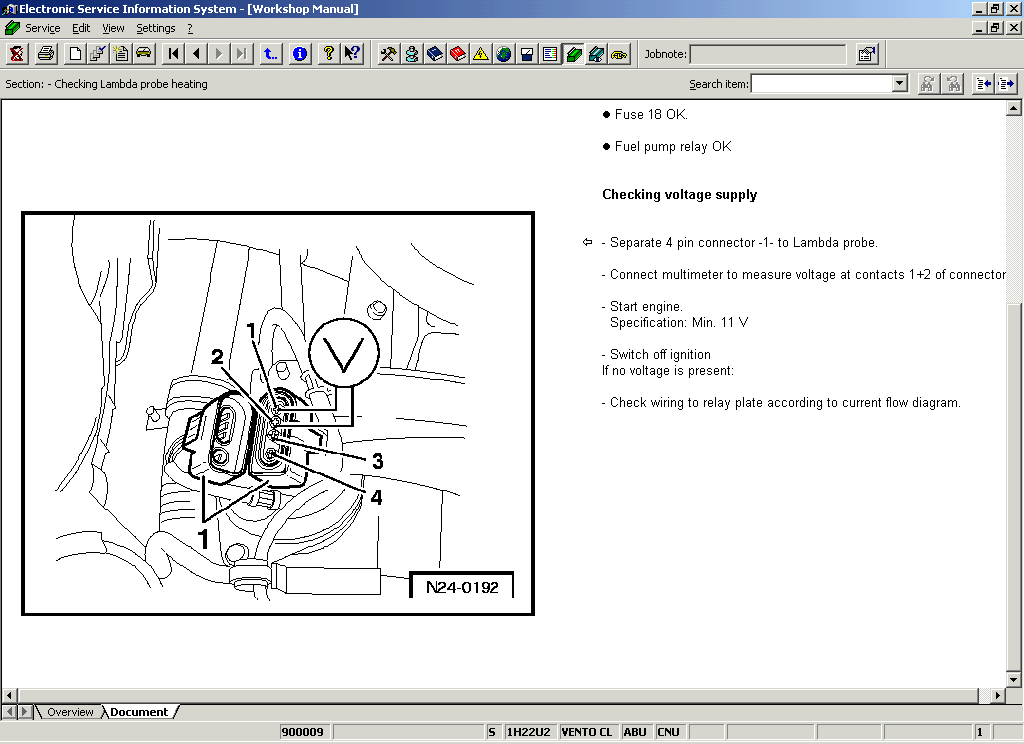The width and height of the screenshot is (1024, 744).
Task: Toggle the green book view button
Action: 574,54
